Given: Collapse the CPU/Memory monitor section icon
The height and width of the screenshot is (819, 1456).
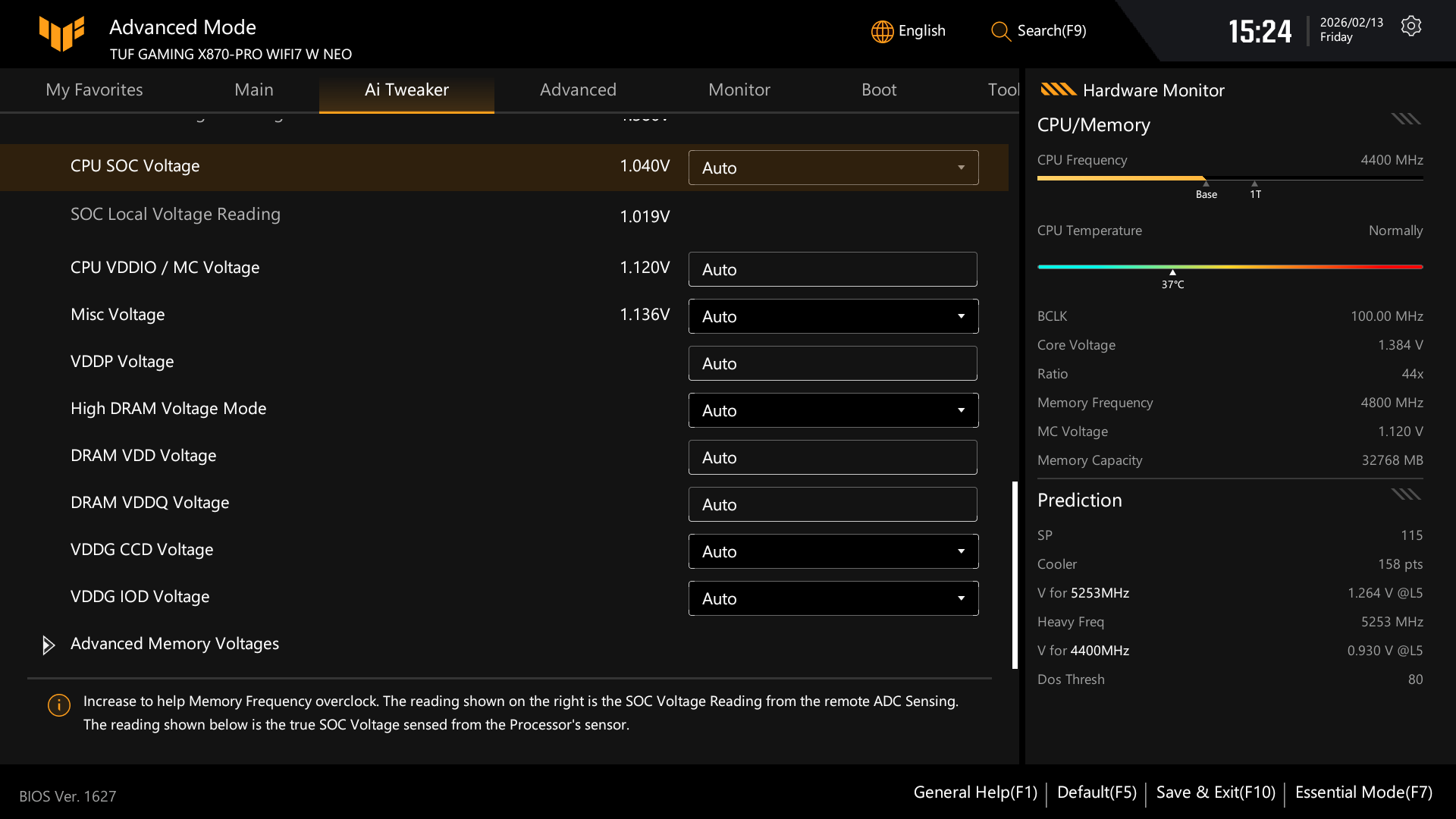Looking at the screenshot, I should (x=1405, y=118).
